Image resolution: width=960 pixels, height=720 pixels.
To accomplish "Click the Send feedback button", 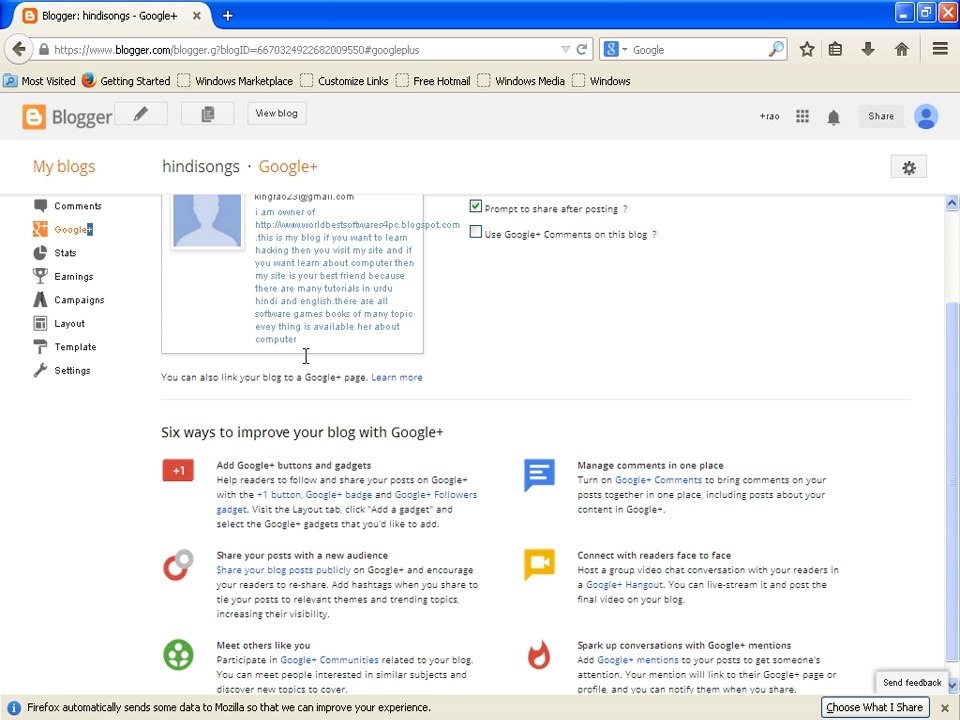I will 912,682.
